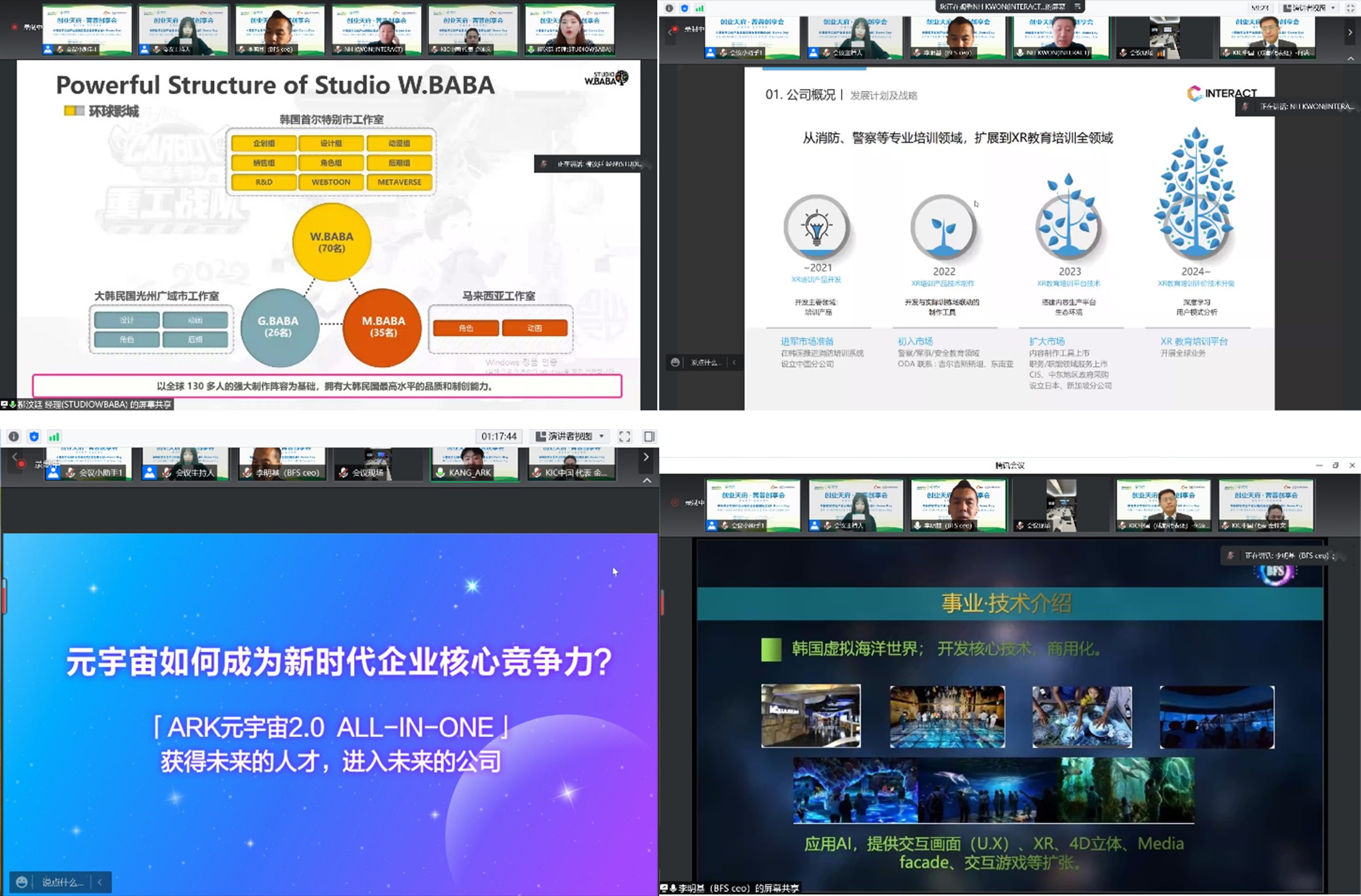The width and height of the screenshot is (1361, 896).
Task: Click host avatar badge on 会议主持人 tile, ARK window
Action: [x=149, y=472]
